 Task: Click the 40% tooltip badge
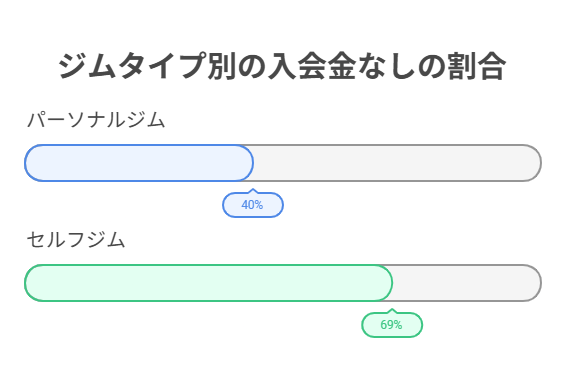point(253,205)
